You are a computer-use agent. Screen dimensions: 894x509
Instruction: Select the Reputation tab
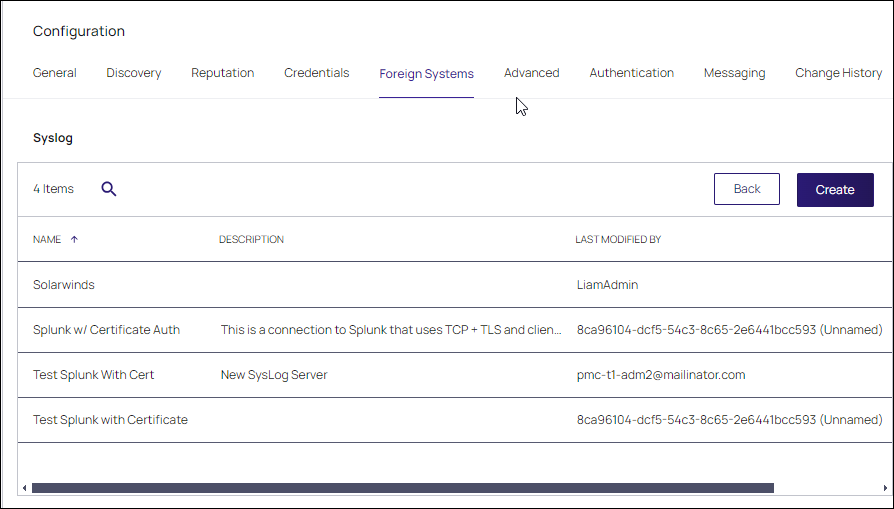click(x=222, y=73)
